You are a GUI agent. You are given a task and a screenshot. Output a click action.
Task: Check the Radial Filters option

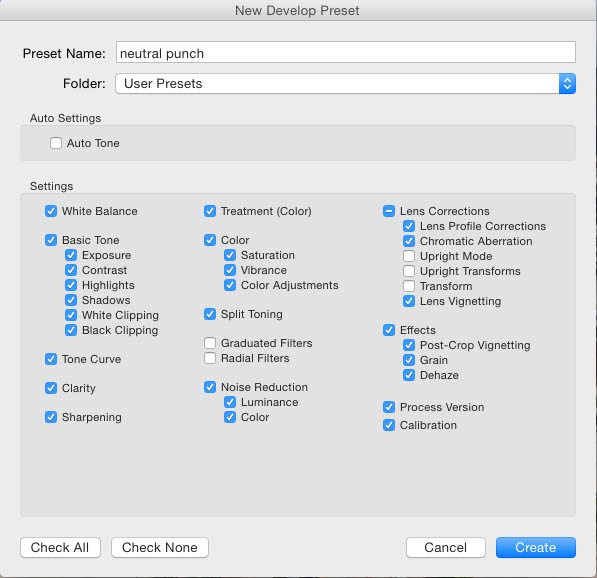[x=210, y=358]
